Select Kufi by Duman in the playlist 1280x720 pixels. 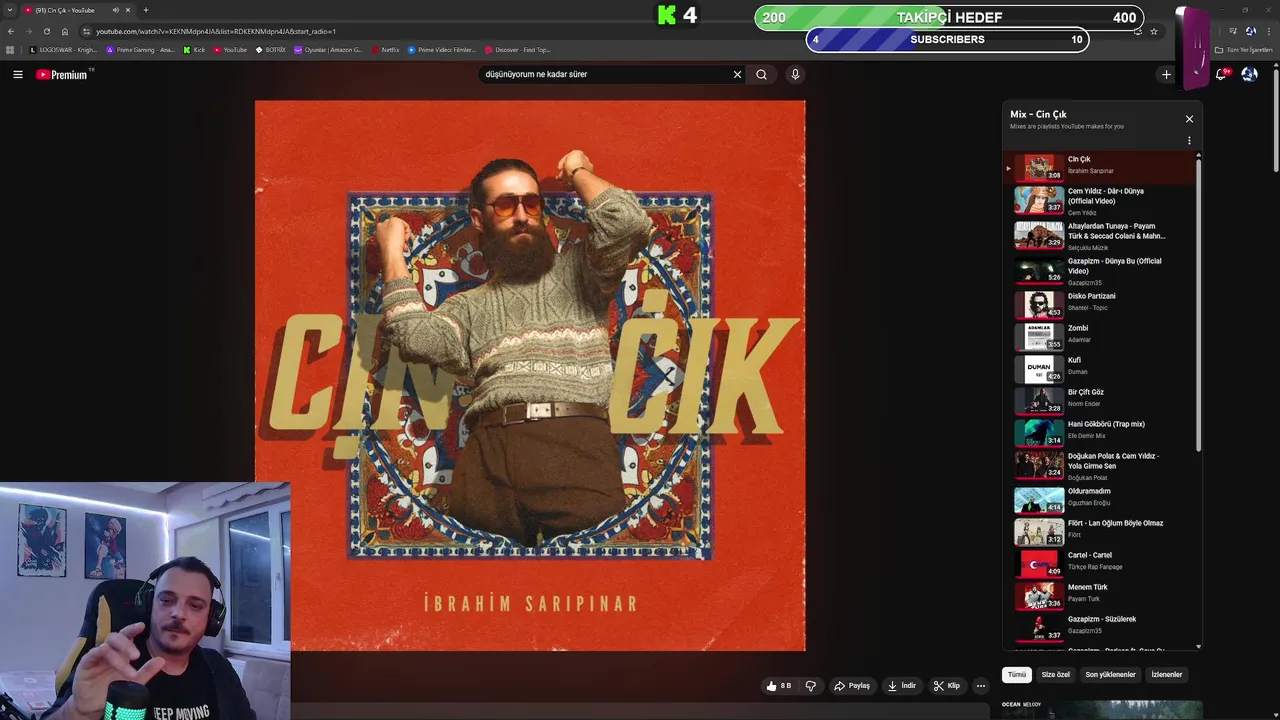[1100, 368]
